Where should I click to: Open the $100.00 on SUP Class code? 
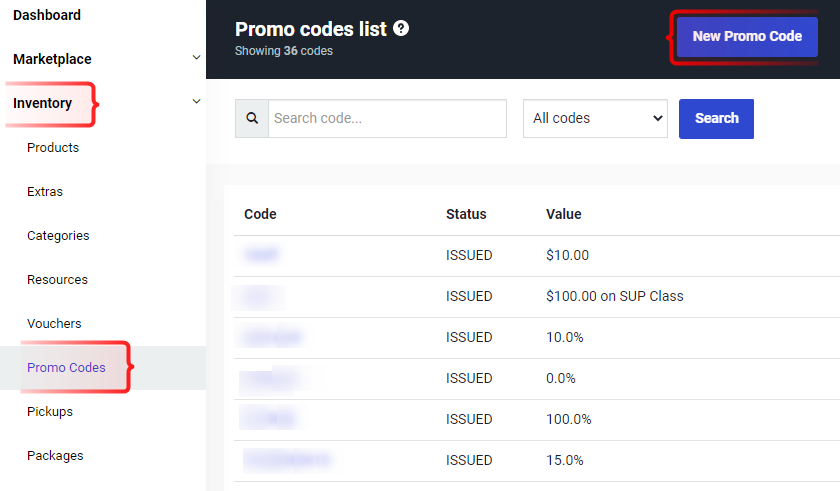(x=259, y=296)
